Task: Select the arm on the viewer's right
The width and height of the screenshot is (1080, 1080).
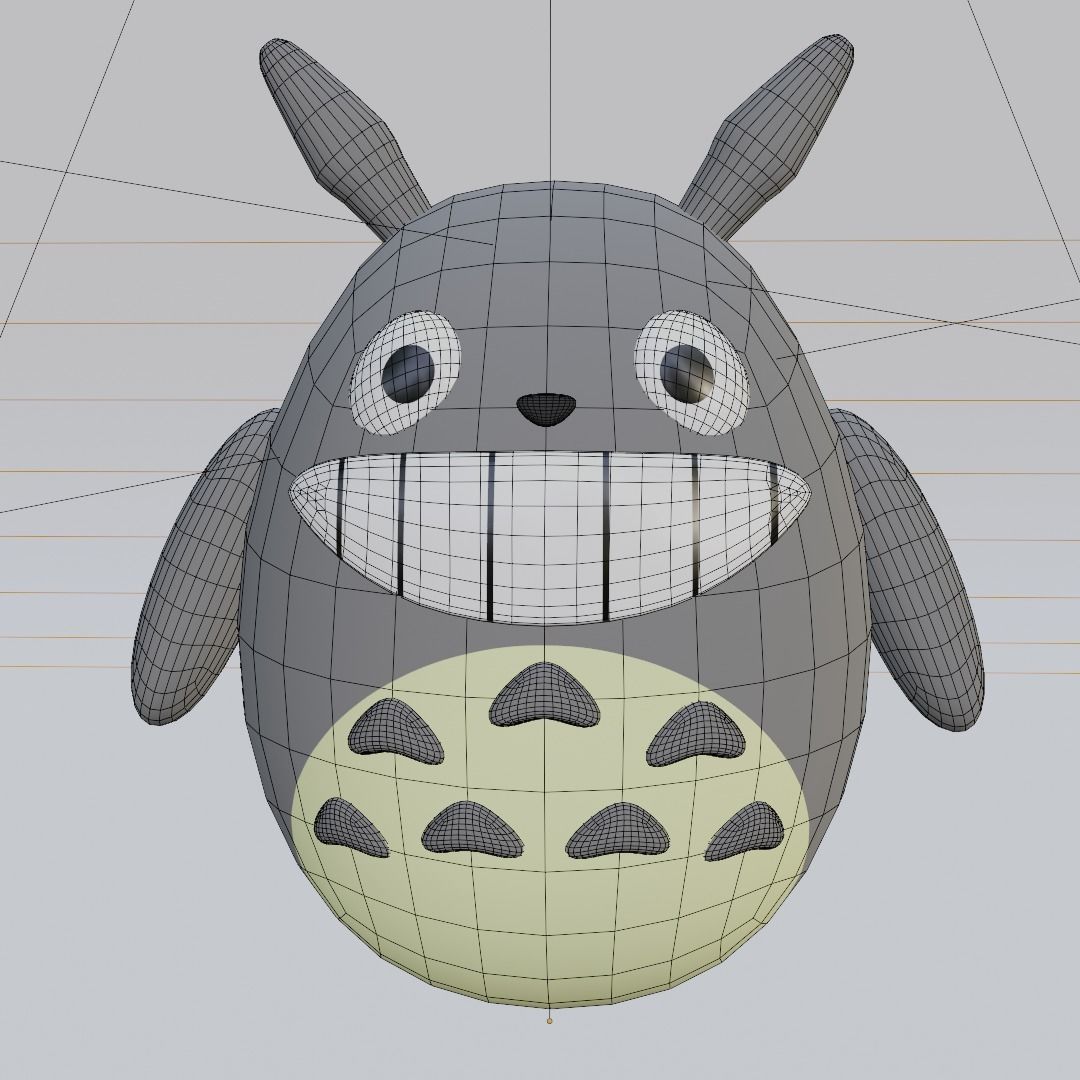Action: (x=909, y=568)
